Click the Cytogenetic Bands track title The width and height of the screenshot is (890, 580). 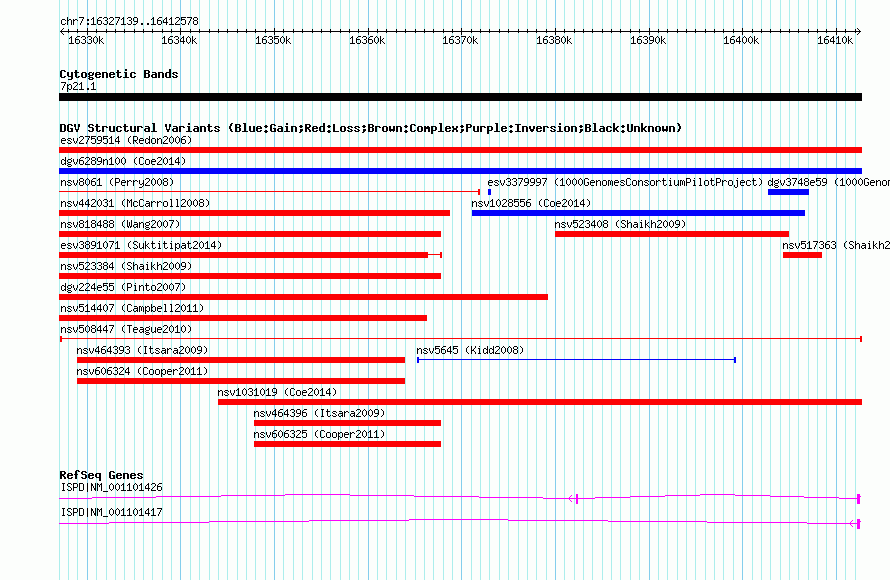pos(119,74)
